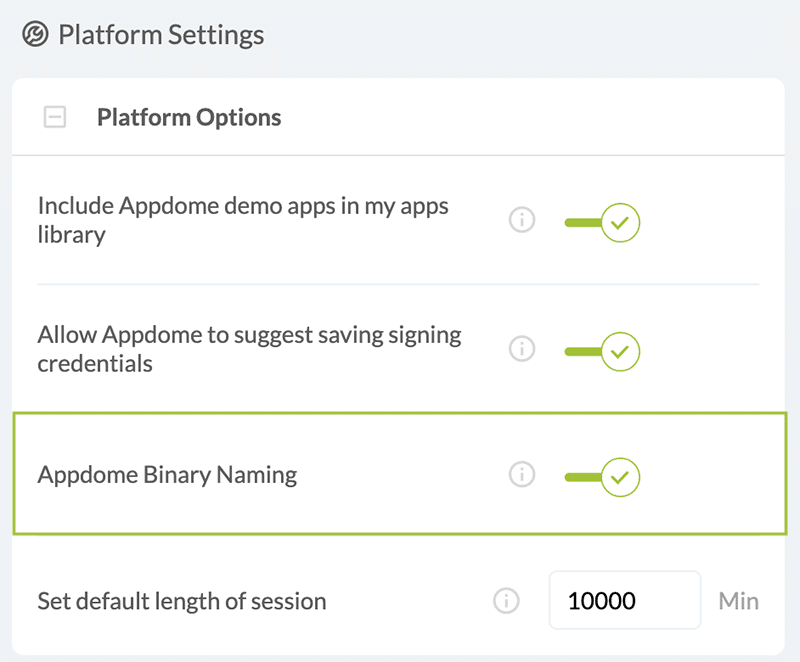The height and width of the screenshot is (662, 800).
Task: Click the minus box next to Platform Options
Action: tap(55, 117)
